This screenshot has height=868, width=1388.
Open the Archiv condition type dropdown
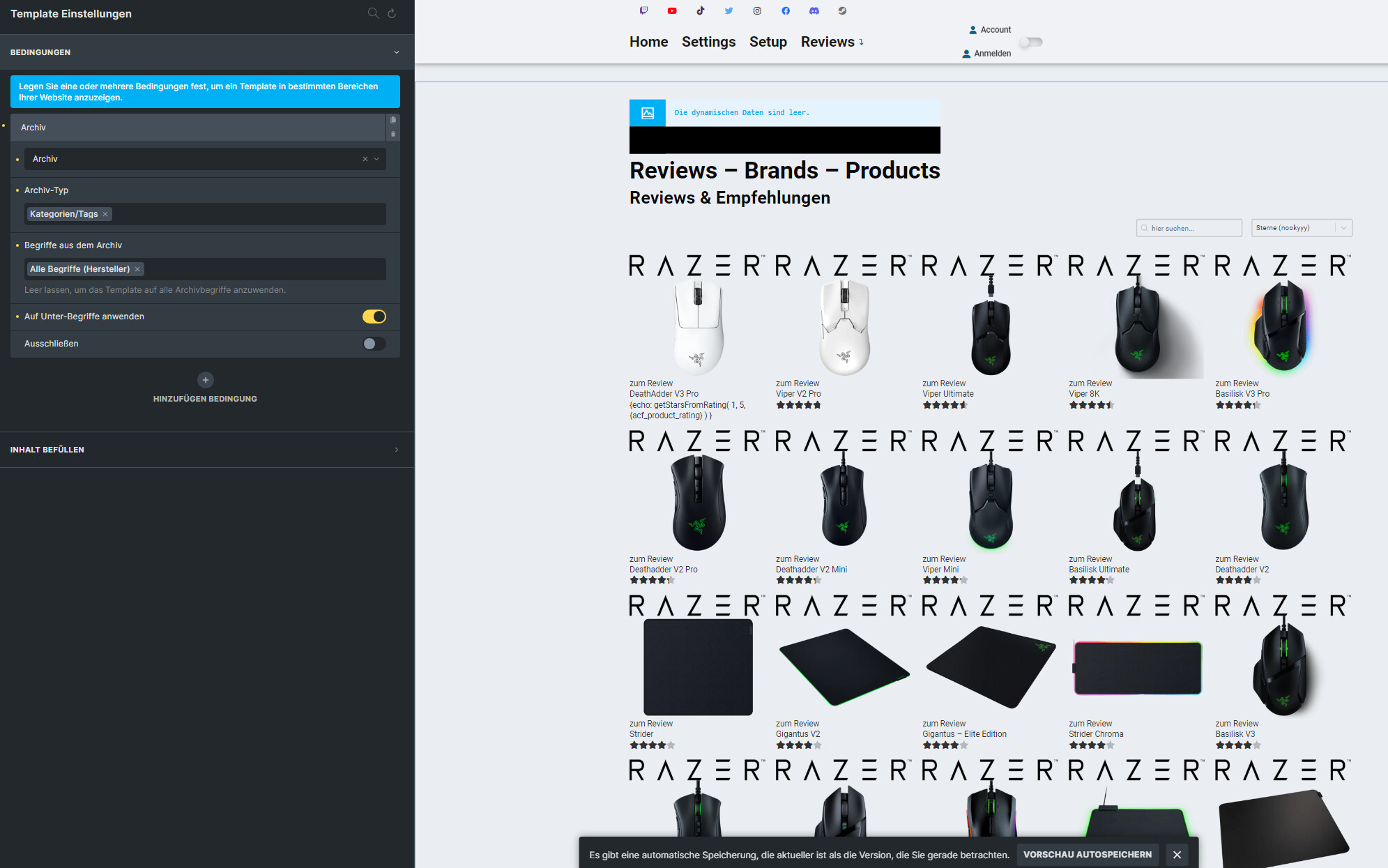click(205, 159)
